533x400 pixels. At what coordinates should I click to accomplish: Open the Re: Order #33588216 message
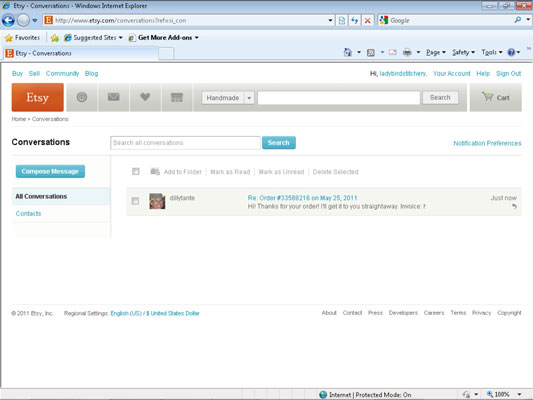coord(302,198)
